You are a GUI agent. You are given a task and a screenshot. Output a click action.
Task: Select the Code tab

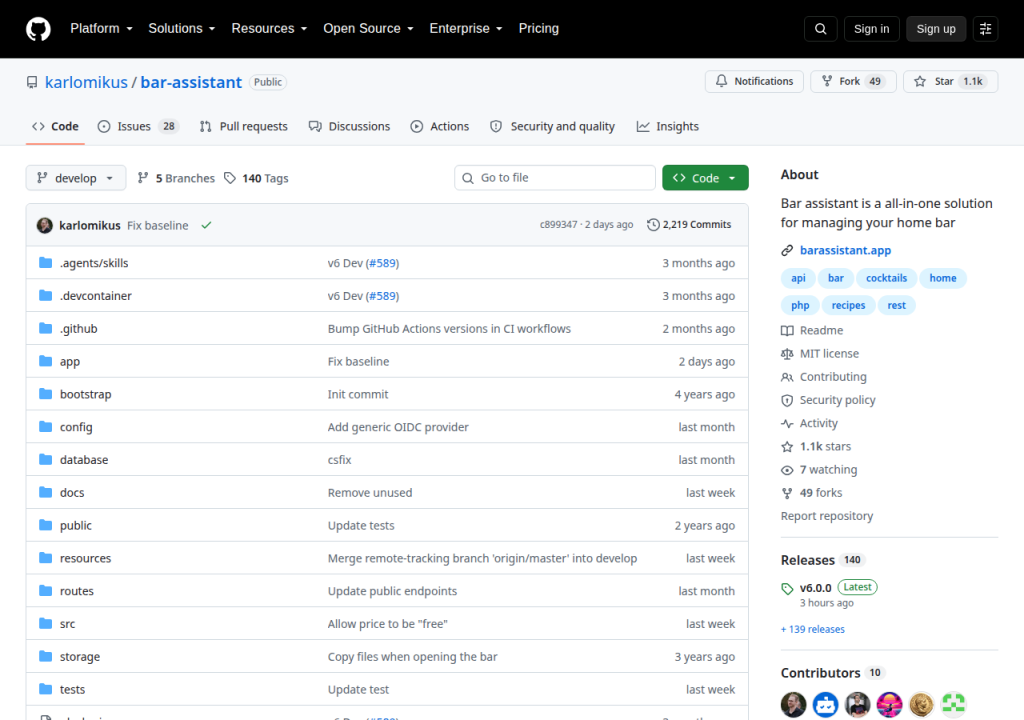56,126
